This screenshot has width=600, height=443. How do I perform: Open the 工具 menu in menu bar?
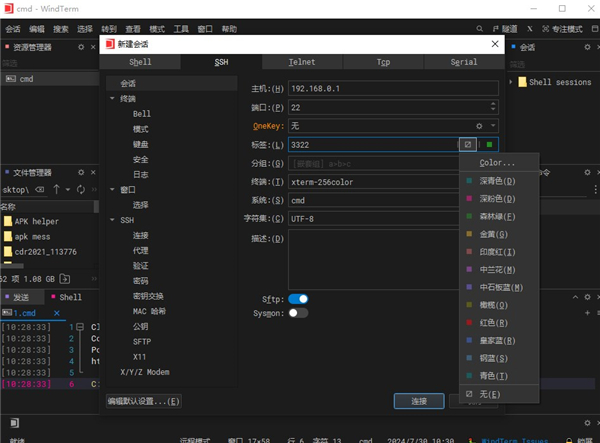pos(181,30)
